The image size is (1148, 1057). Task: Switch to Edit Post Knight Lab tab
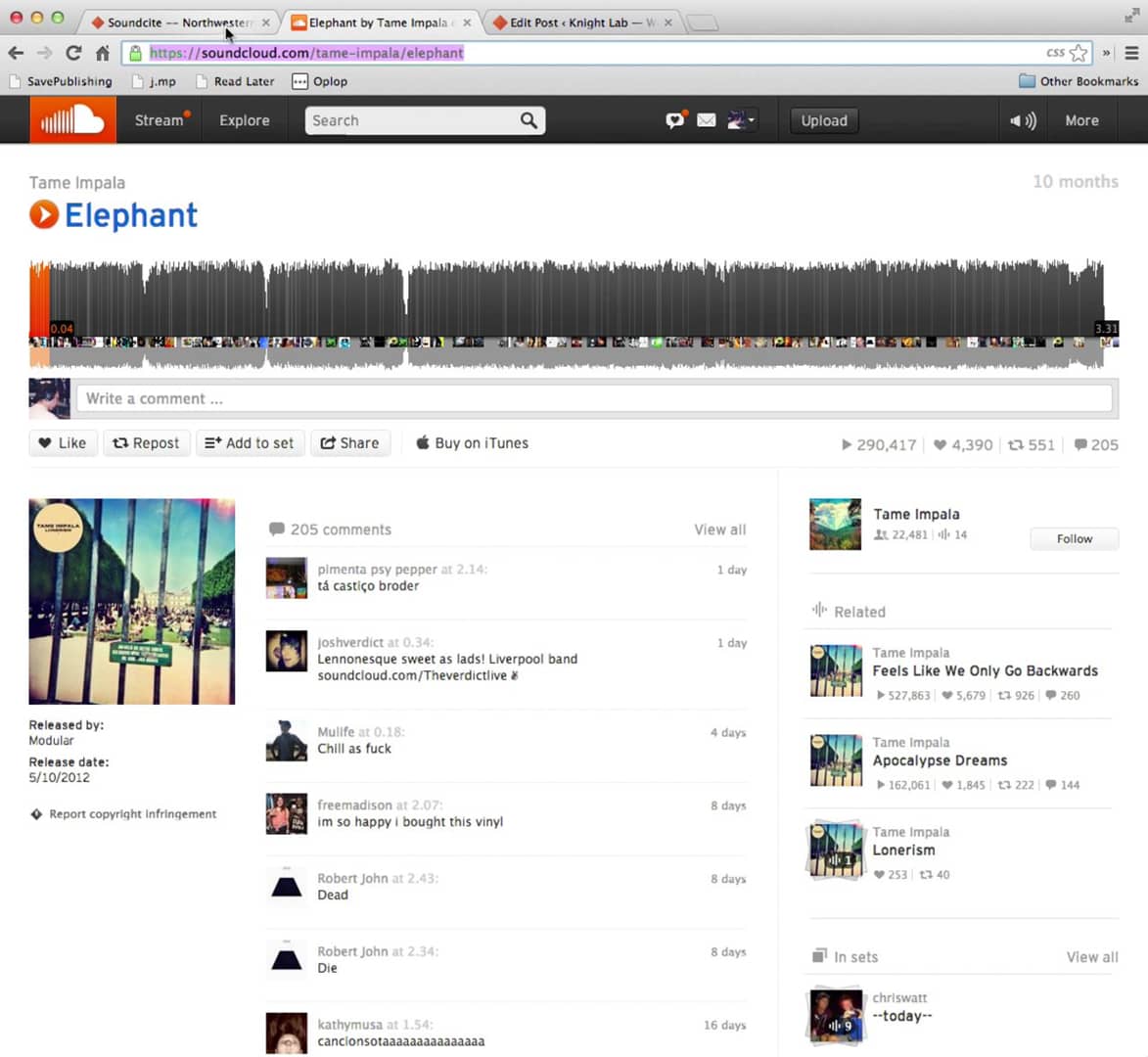pyautogui.click(x=582, y=23)
